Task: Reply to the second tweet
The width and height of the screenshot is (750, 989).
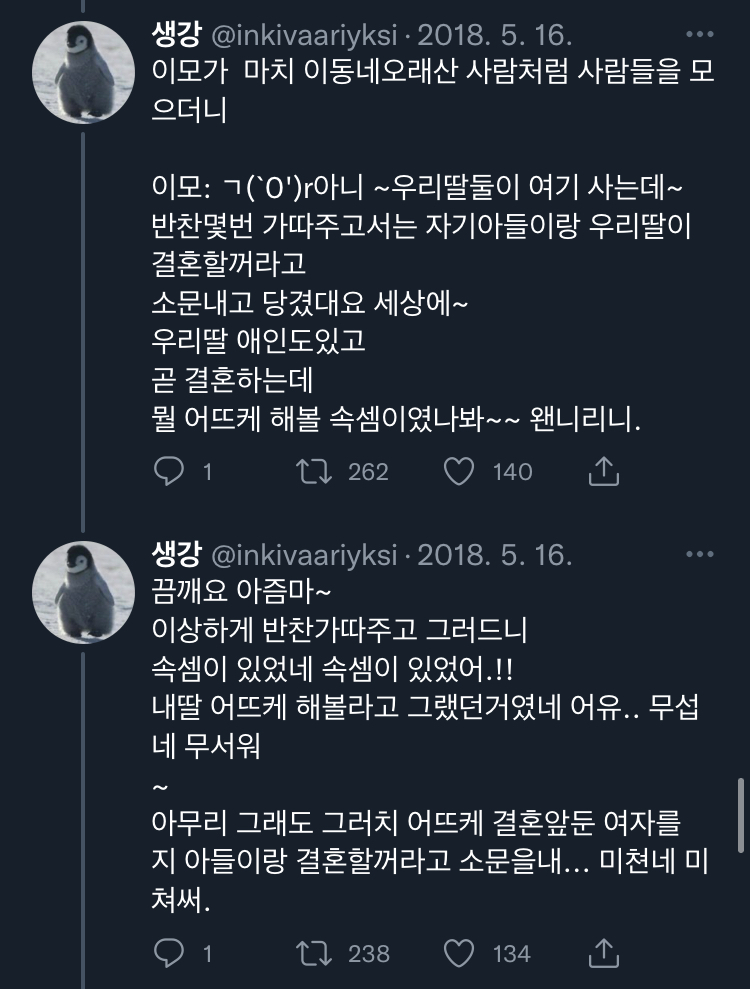Action: pos(170,953)
